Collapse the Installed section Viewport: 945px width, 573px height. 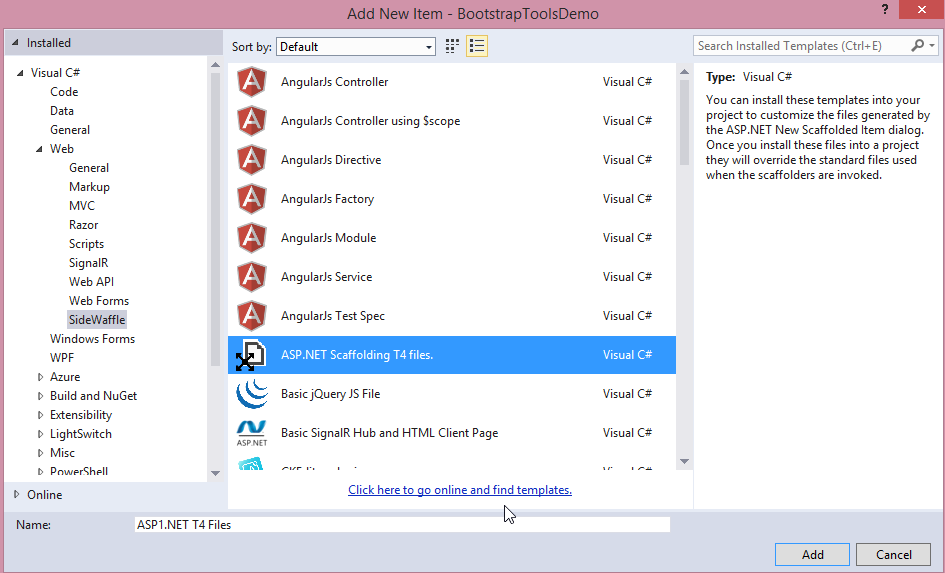(15, 43)
